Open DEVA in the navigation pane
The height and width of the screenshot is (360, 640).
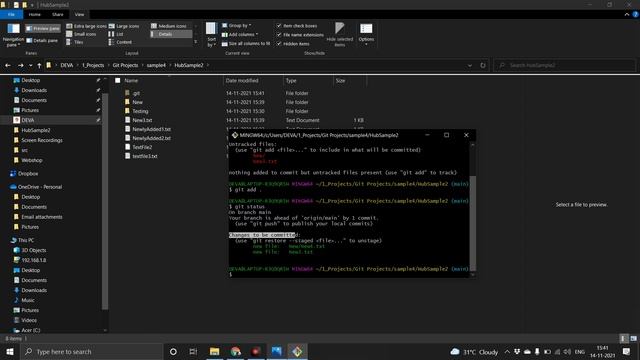click(28, 120)
